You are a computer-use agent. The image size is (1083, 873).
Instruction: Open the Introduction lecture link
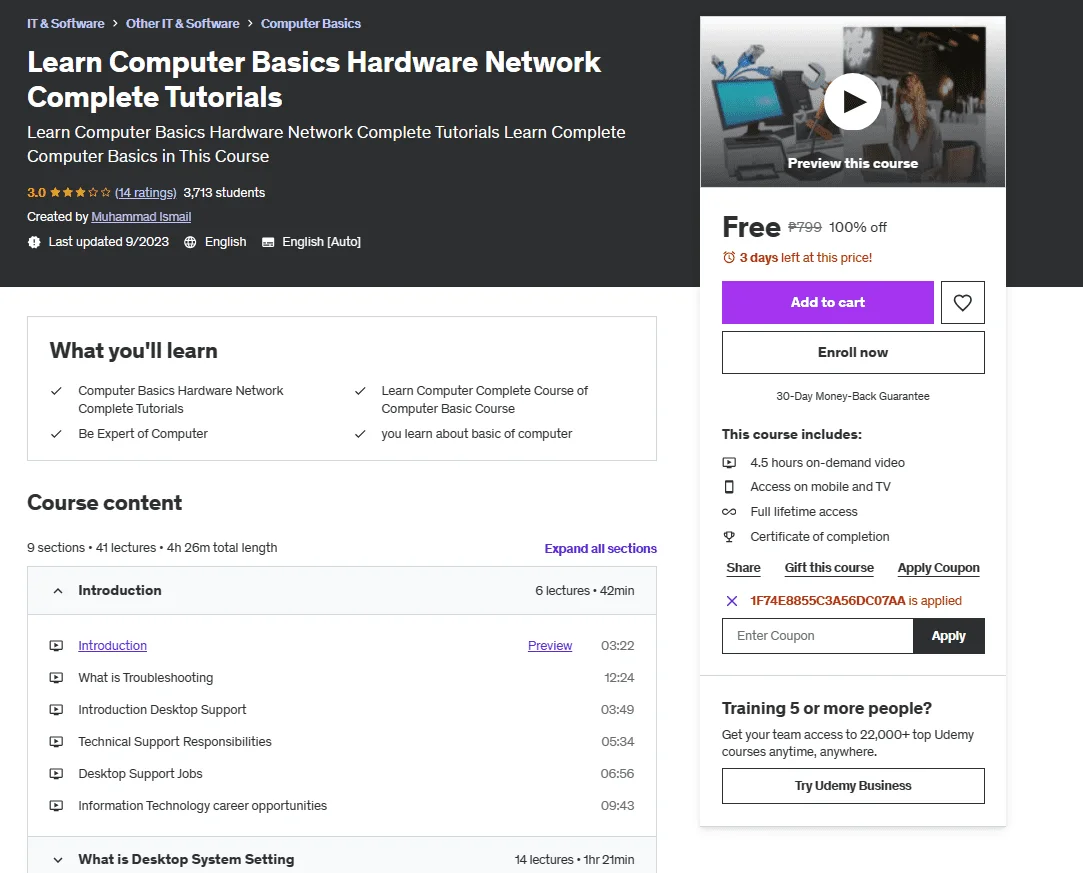coord(113,646)
